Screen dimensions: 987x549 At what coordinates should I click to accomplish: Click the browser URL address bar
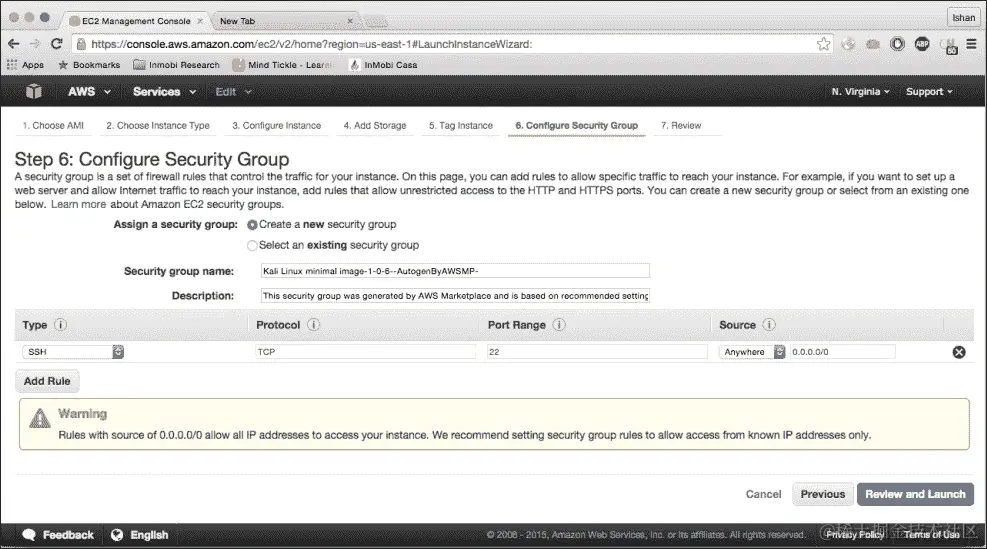coord(450,44)
